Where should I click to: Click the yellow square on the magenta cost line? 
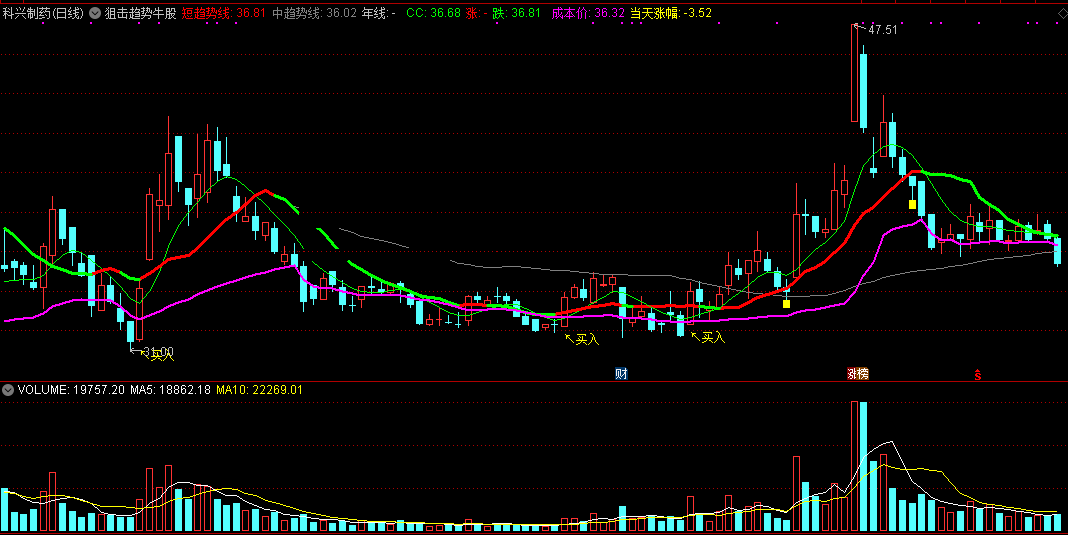point(787,304)
